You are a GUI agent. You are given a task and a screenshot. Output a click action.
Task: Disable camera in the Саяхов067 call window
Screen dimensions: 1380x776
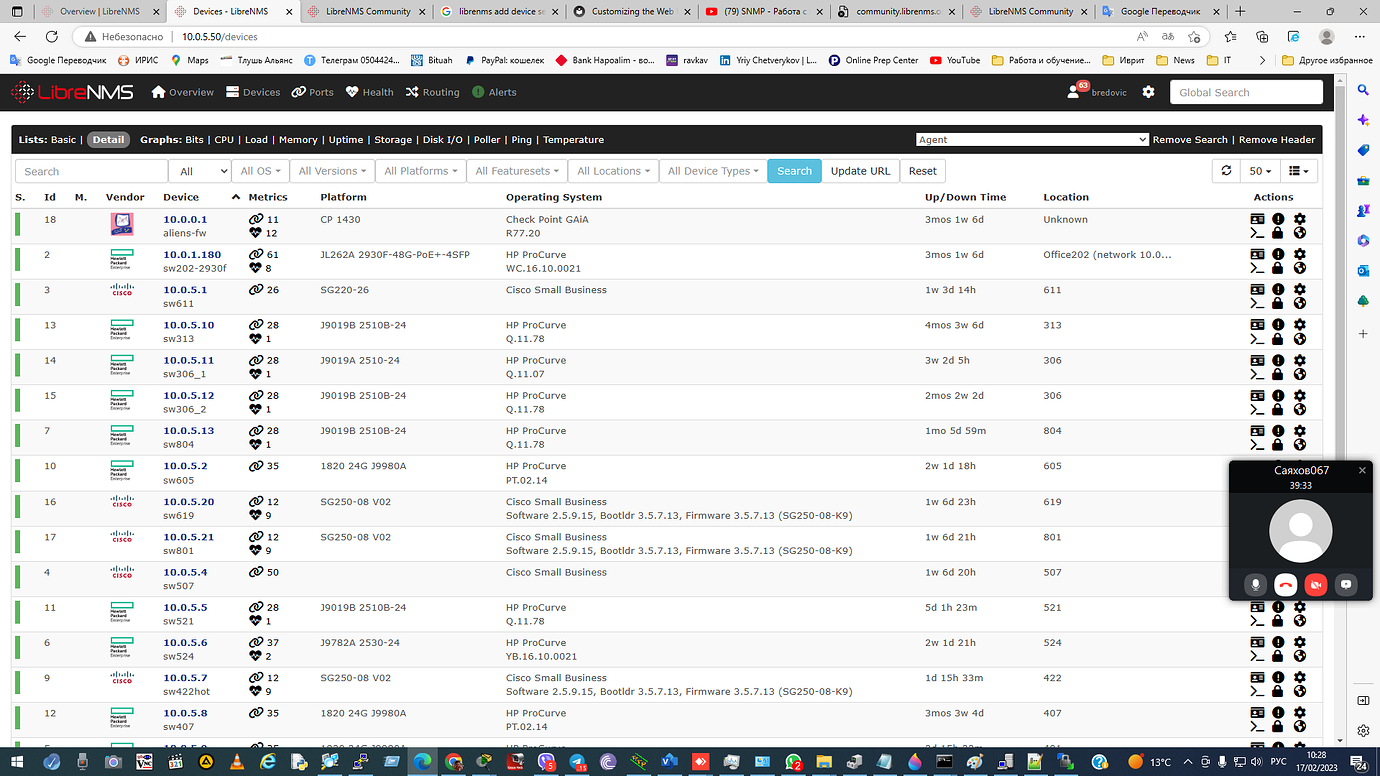click(1316, 584)
